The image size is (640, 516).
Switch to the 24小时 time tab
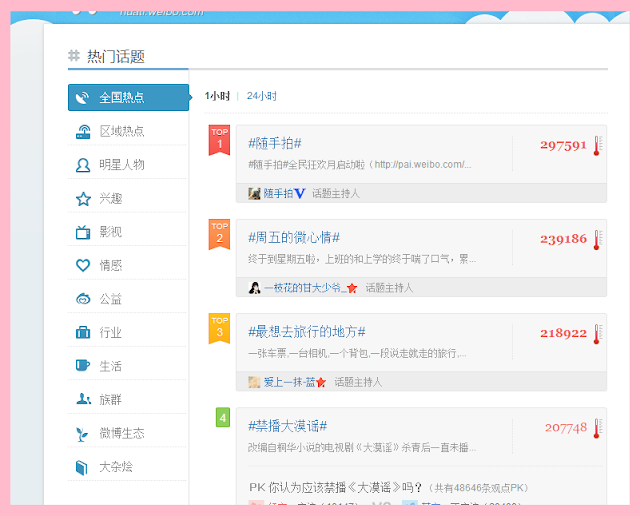(262, 96)
